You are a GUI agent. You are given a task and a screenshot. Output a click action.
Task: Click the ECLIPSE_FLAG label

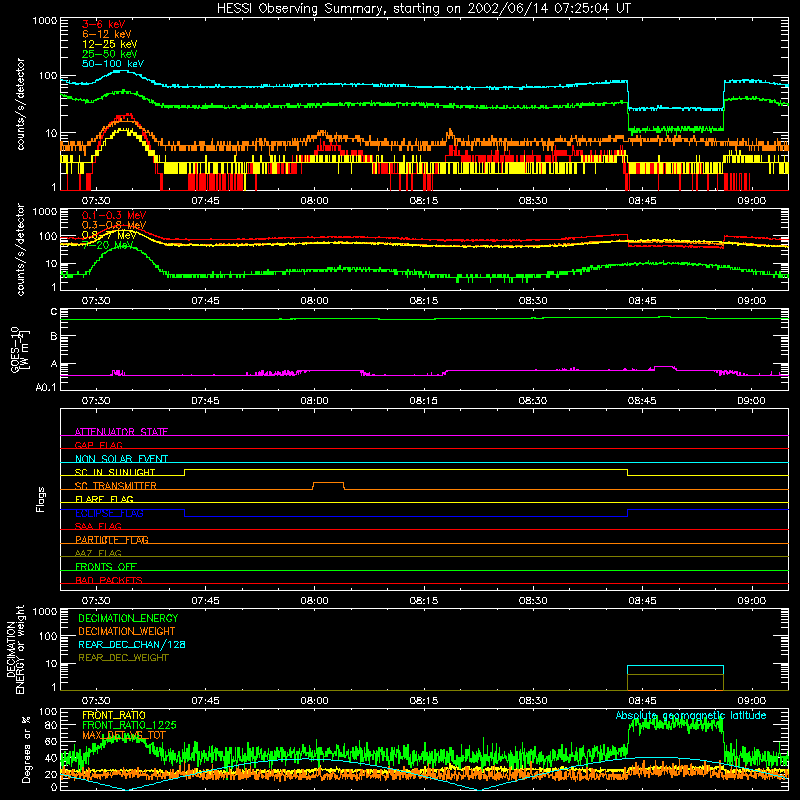click(x=109, y=513)
